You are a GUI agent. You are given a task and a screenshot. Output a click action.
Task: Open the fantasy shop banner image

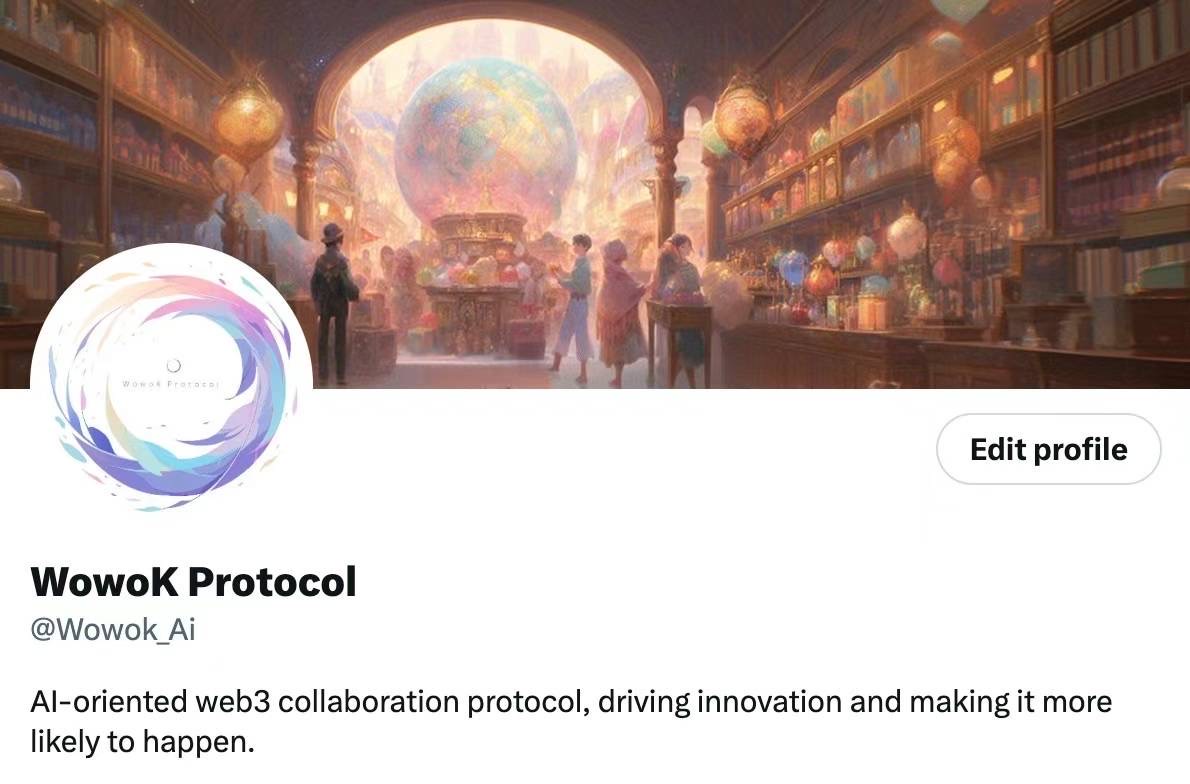tap(595, 194)
